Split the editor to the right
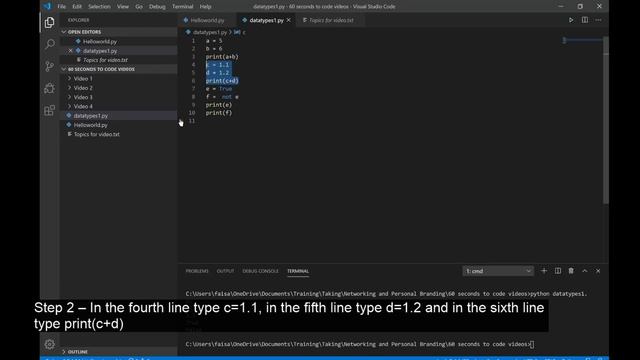The width and height of the screenshot is (640, 360). pos(584,20)
